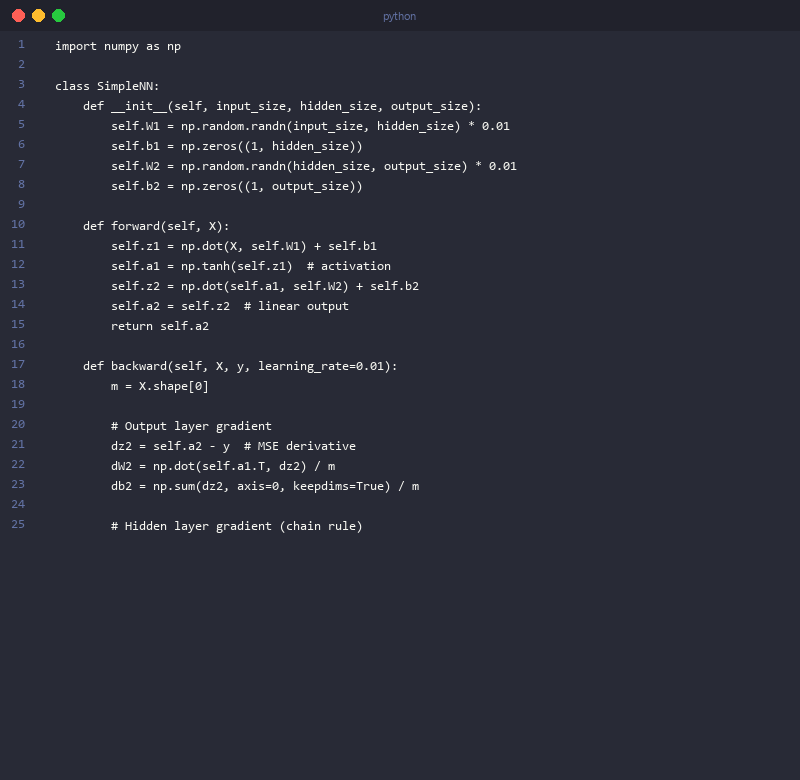The height and width of the screenshot is (780, 800).
Task: Click line number 1 in gutter
Action: coord(21,44)
